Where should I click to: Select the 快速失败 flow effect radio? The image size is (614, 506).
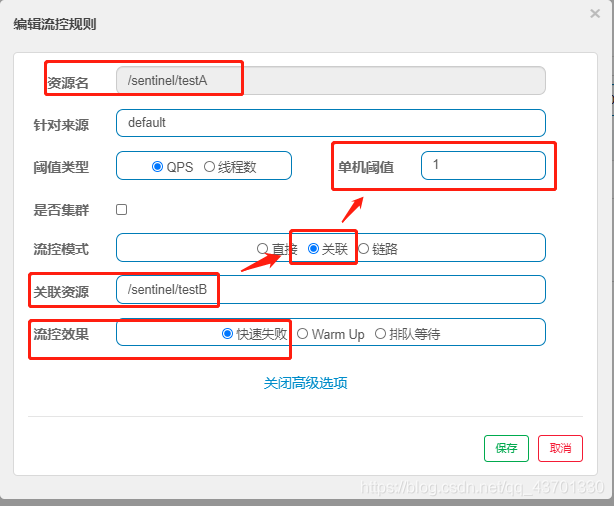click(227, 334)
